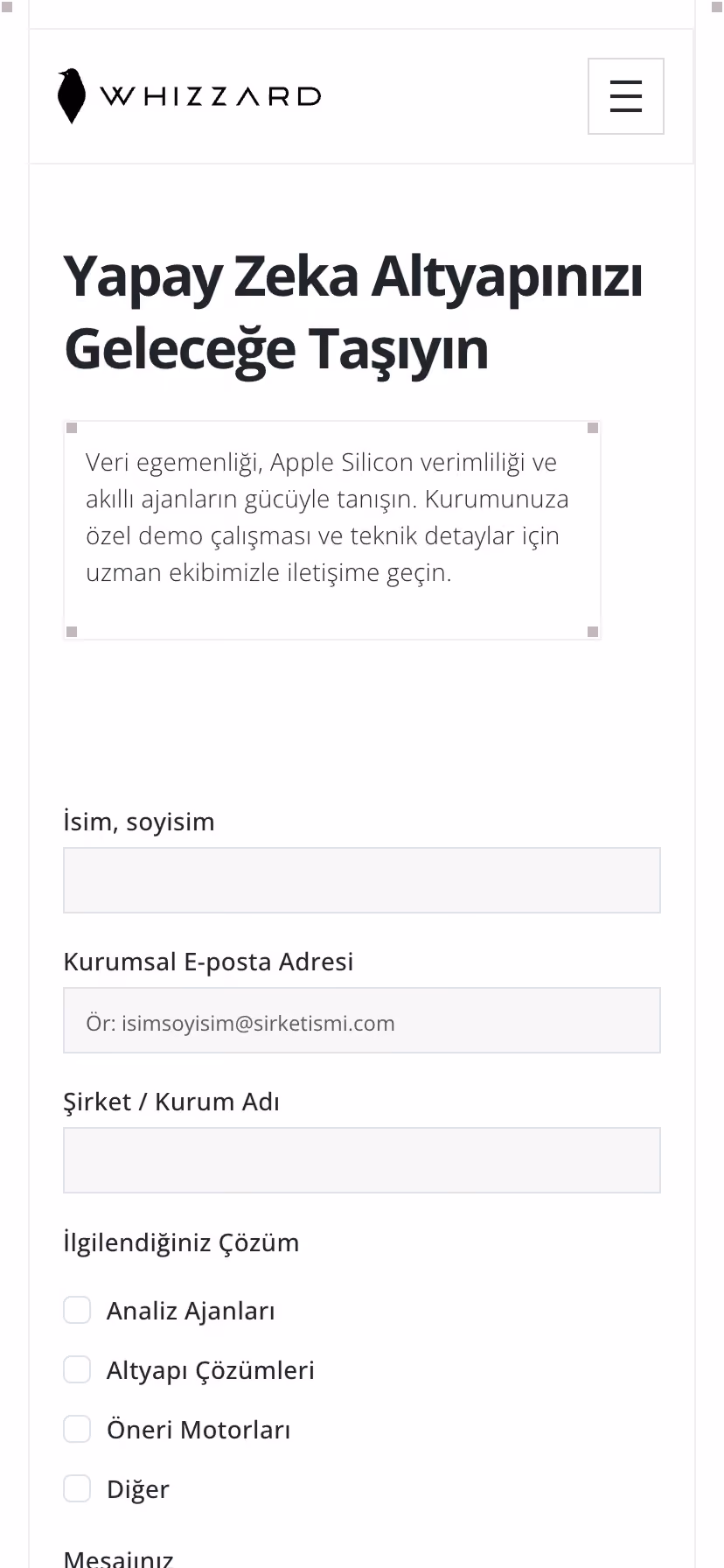The image size is (724, 1568).
Task: Tick the Altyapı Çözümleri checkbox
Action: tap(77, 1369)
